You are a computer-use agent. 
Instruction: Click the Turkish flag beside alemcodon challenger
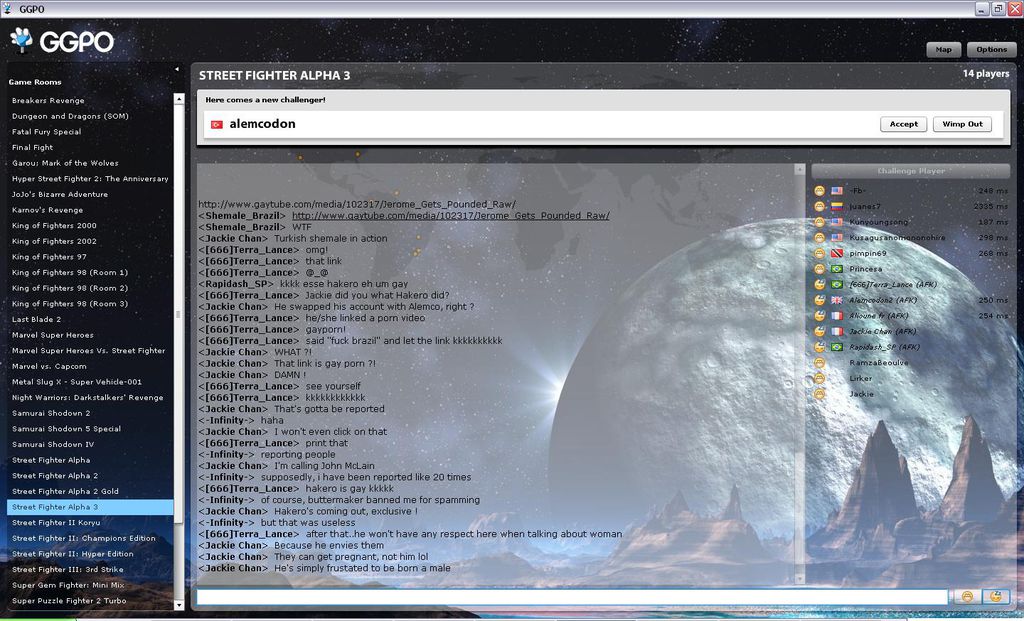217,124
